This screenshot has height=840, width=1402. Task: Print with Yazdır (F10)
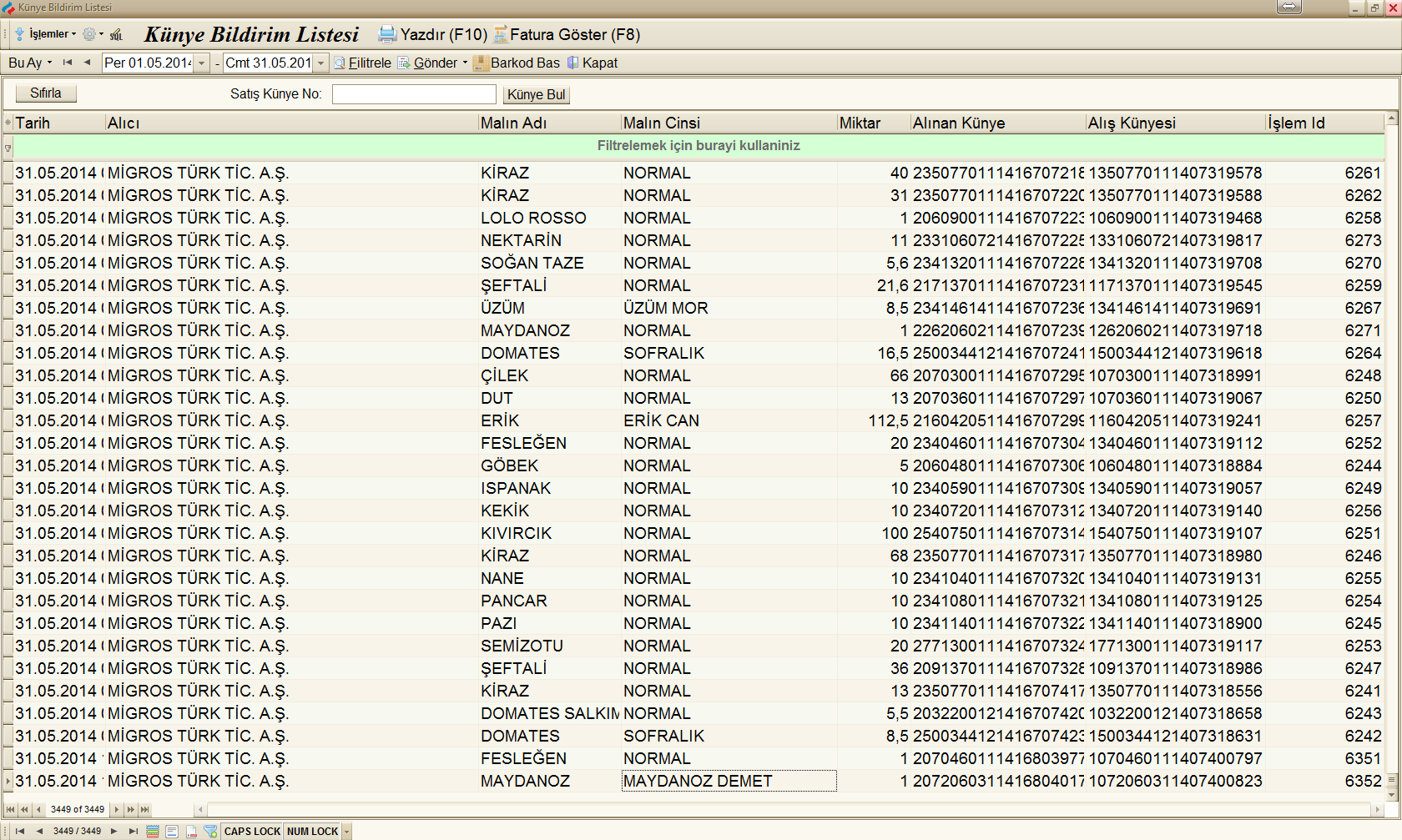click(x=432, y=34)
